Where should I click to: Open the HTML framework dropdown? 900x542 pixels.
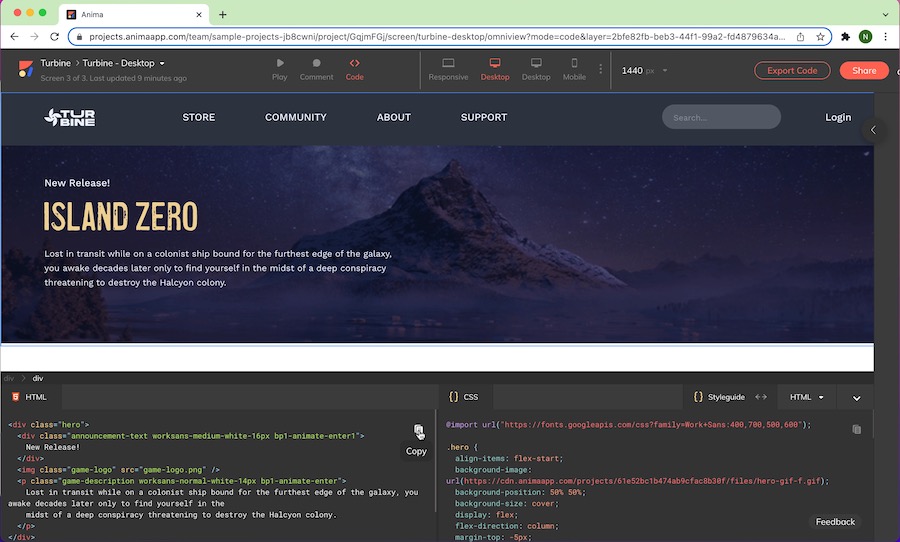(806, 397)
